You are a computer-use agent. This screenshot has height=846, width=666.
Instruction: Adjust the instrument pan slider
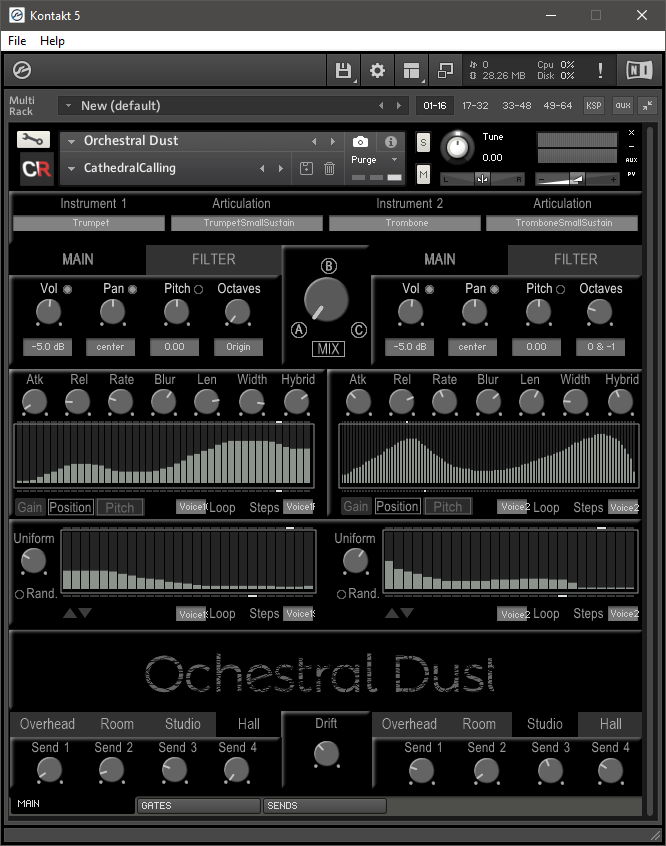[482, 179]
